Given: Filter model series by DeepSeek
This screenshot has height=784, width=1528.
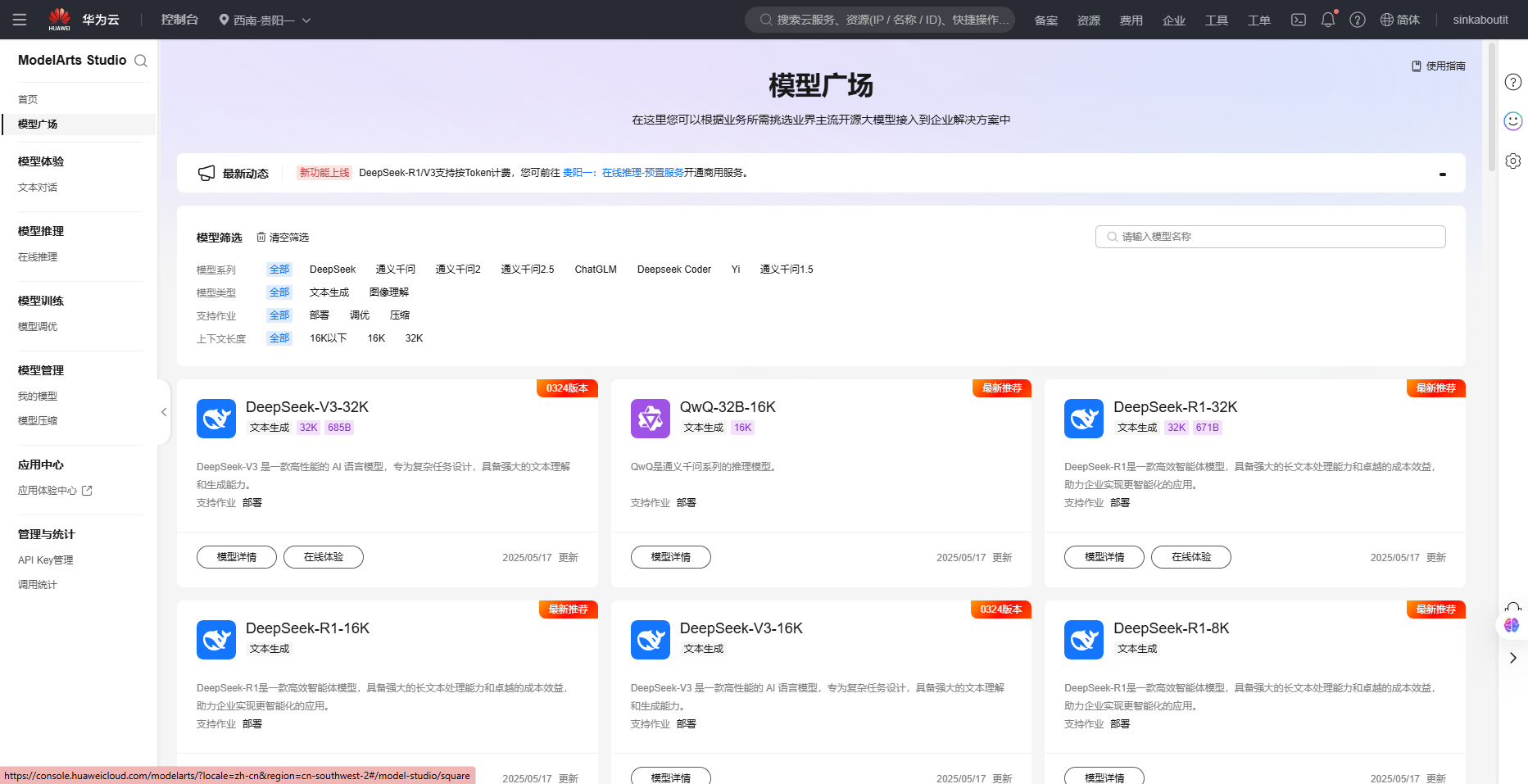Looking at the screenshot, I should [333, 270].
